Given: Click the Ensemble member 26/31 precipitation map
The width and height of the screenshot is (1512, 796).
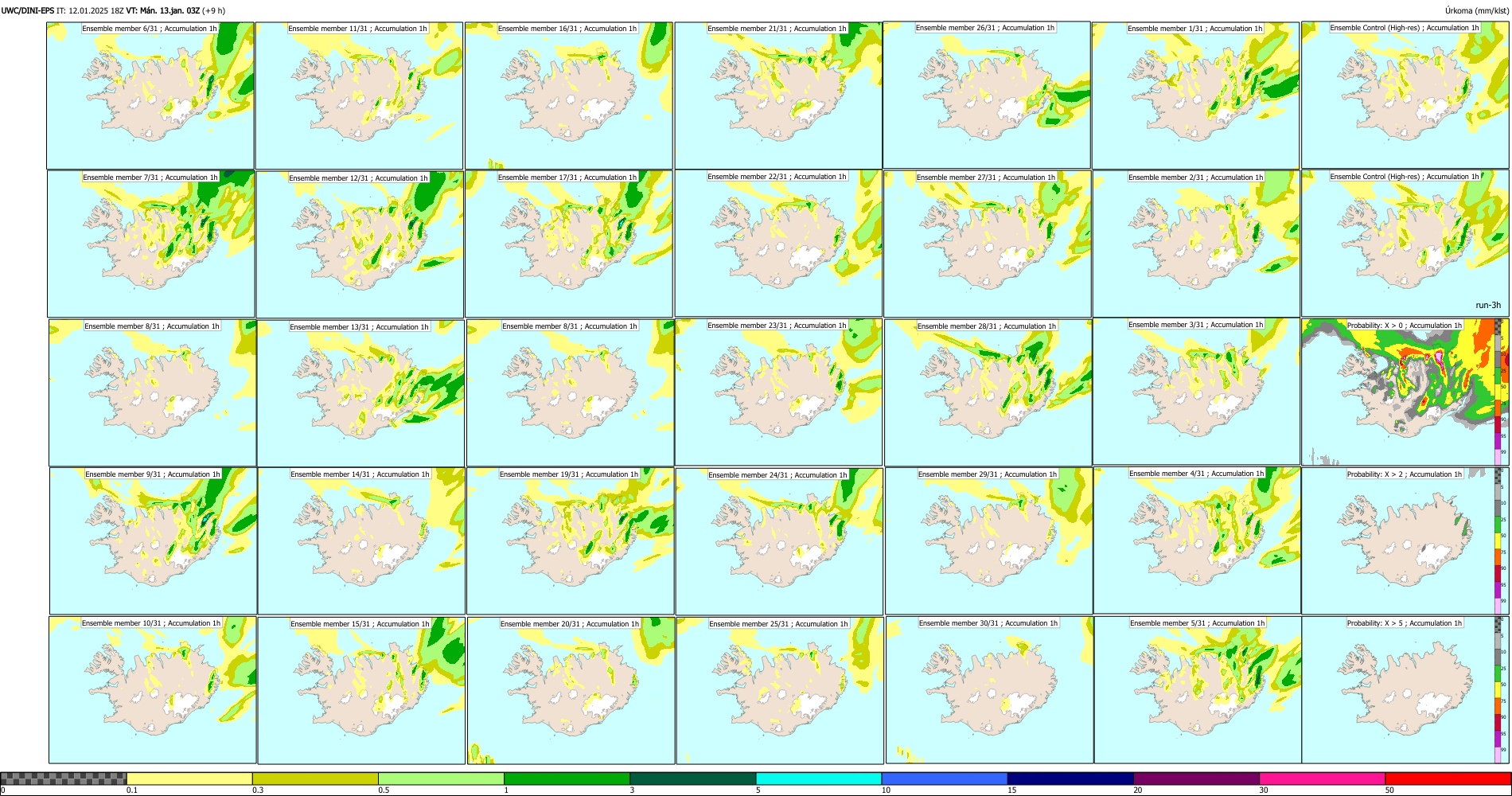Looking at the screenshot, I should pos(987,95).
